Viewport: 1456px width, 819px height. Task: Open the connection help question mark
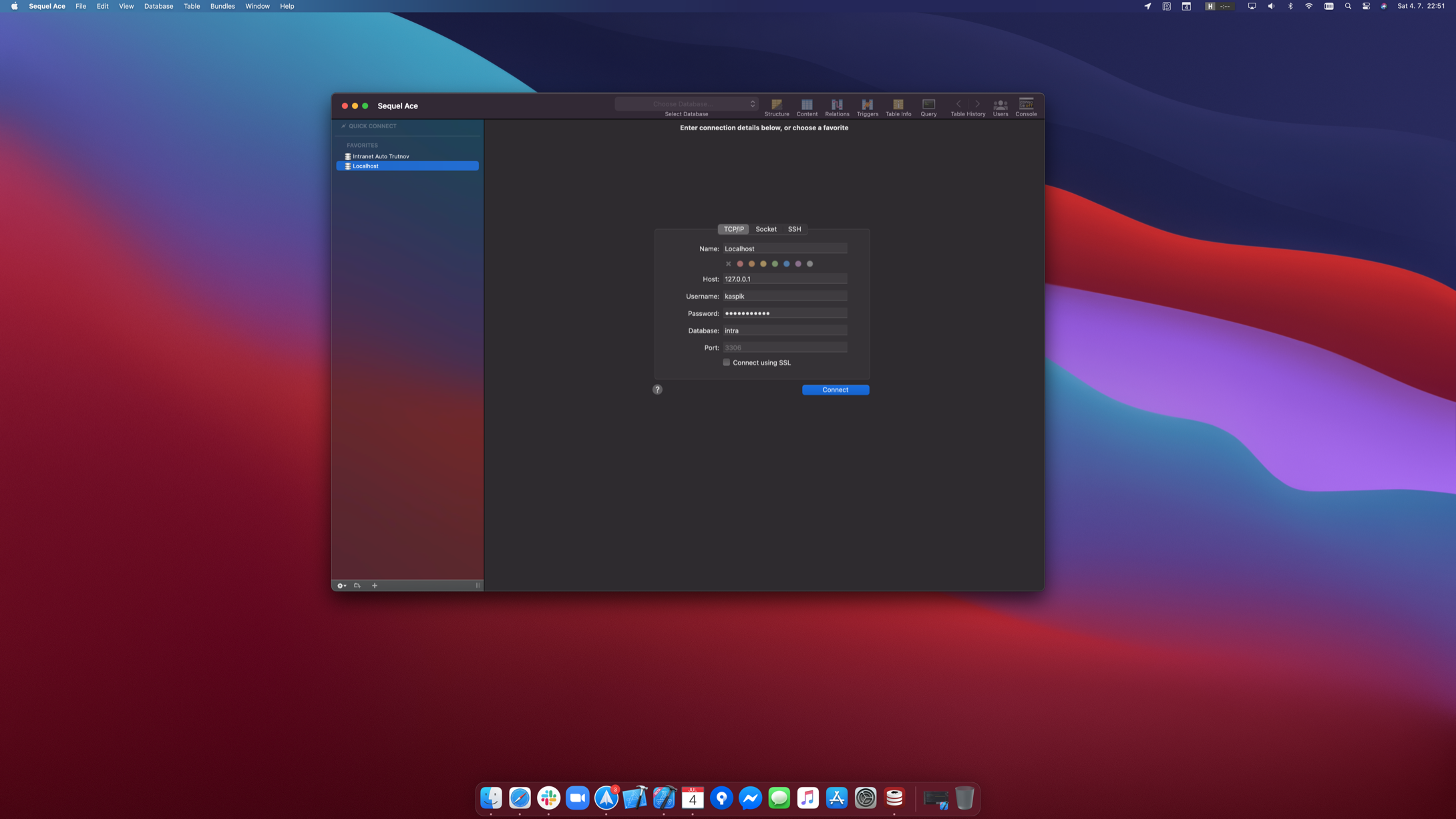[657, 389]
